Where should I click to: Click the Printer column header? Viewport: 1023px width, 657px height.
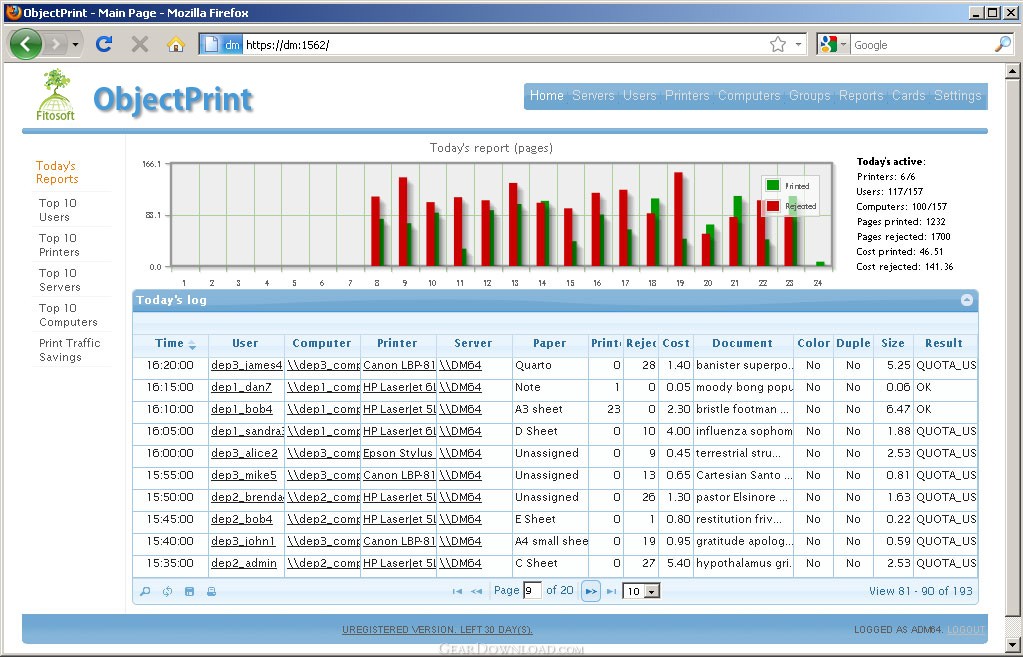coord(397,344)
